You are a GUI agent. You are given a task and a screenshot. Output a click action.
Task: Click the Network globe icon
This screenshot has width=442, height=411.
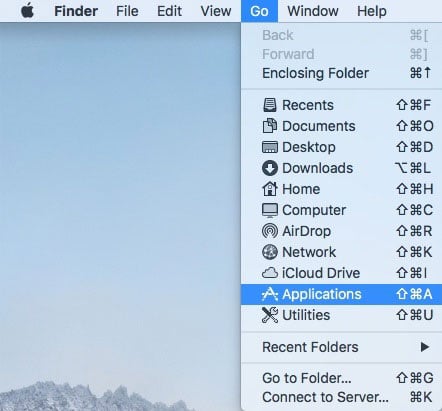[x=270, y=252]
